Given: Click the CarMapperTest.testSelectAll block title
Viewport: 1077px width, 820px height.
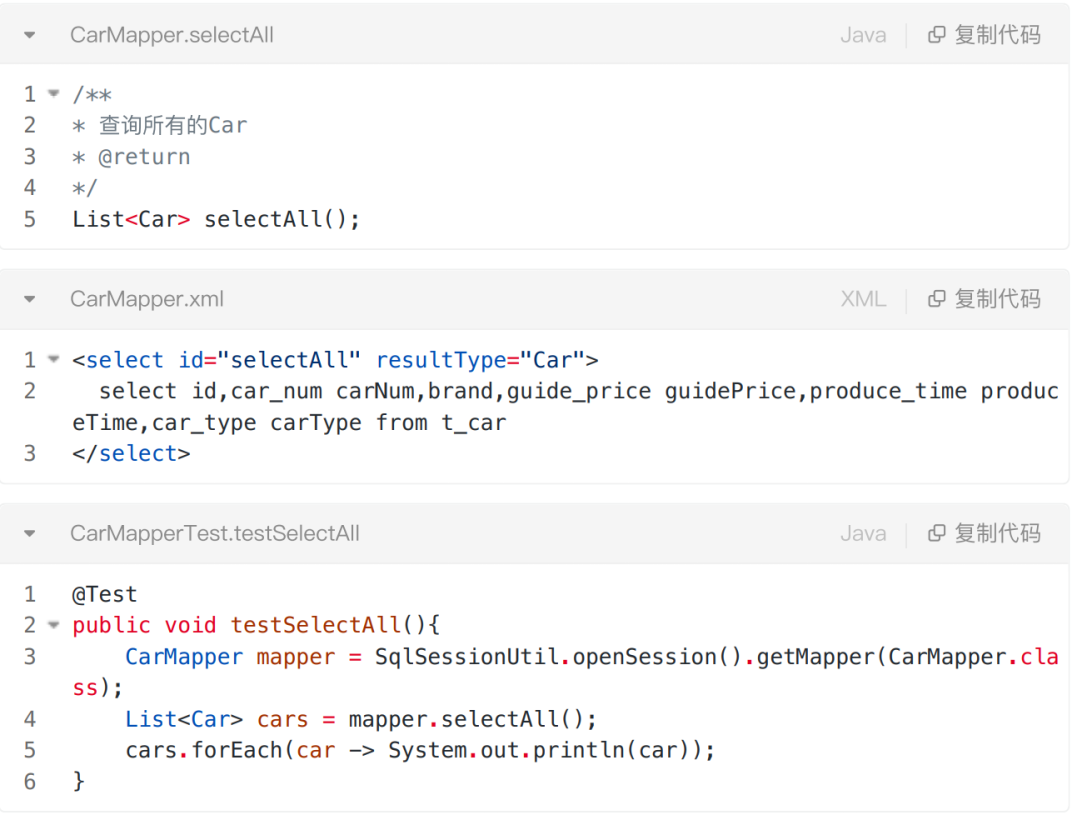Looking at the screenshot, I should 214,533.
